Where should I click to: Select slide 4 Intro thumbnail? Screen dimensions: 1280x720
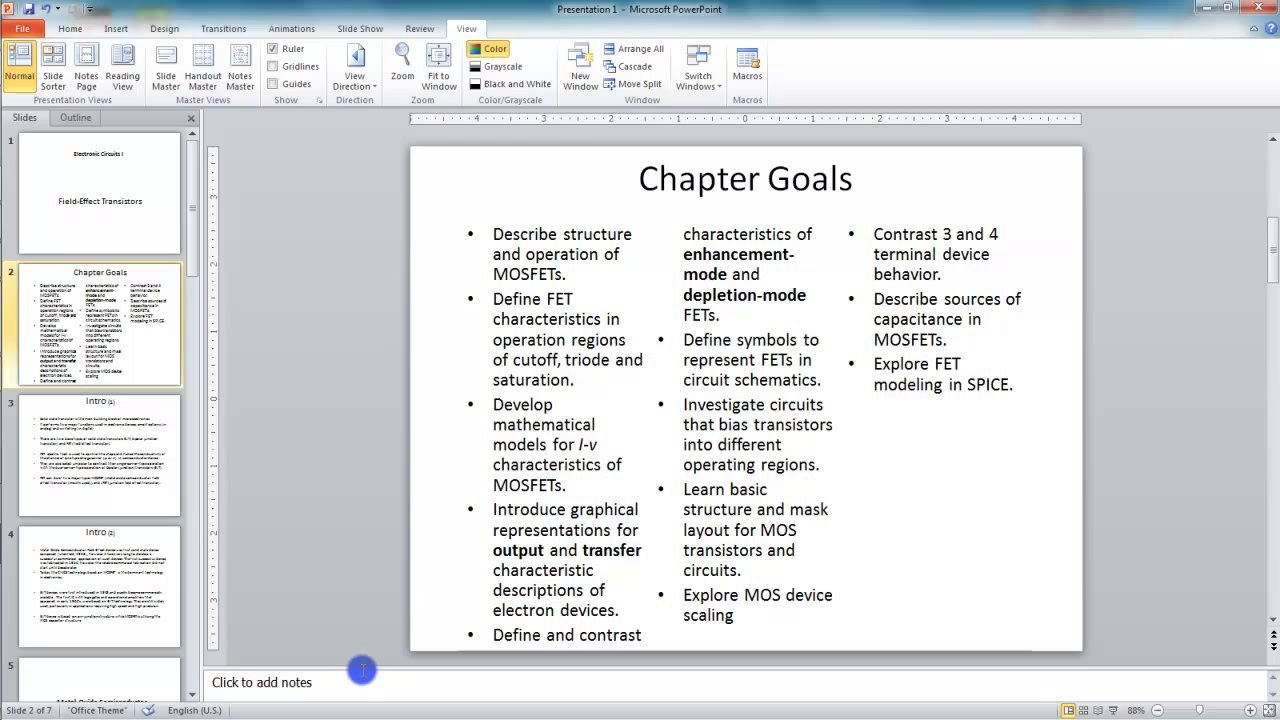100,586
